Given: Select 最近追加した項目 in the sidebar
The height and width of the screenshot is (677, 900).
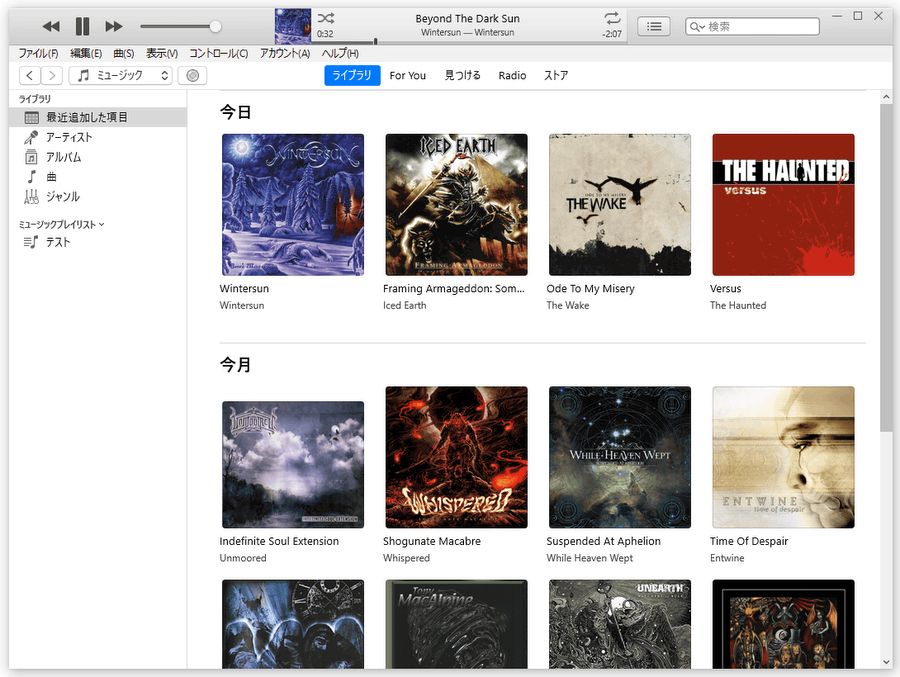Looking at the screenshot, I should point(98,117).
